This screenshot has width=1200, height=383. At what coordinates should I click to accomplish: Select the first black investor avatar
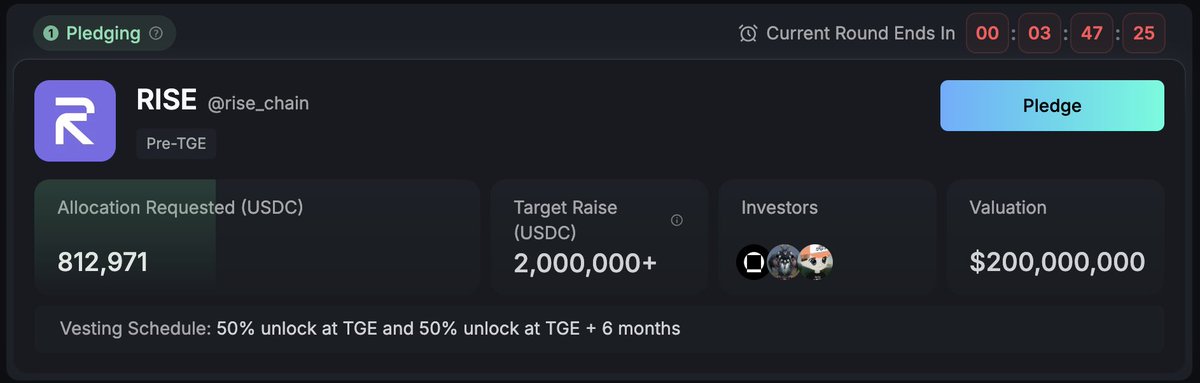[754, 262]
